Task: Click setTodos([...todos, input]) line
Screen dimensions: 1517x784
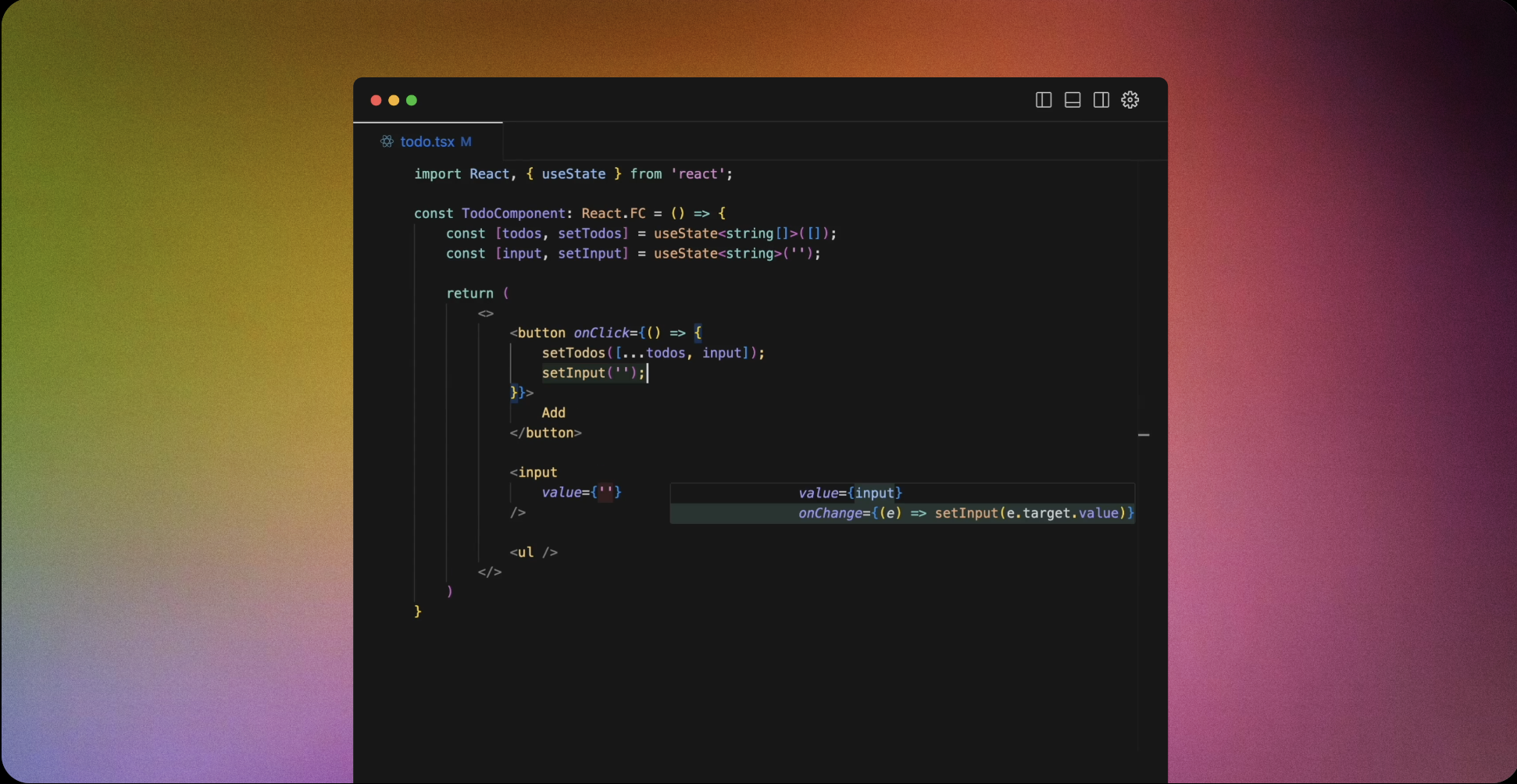Action: [x=653, y=353]
